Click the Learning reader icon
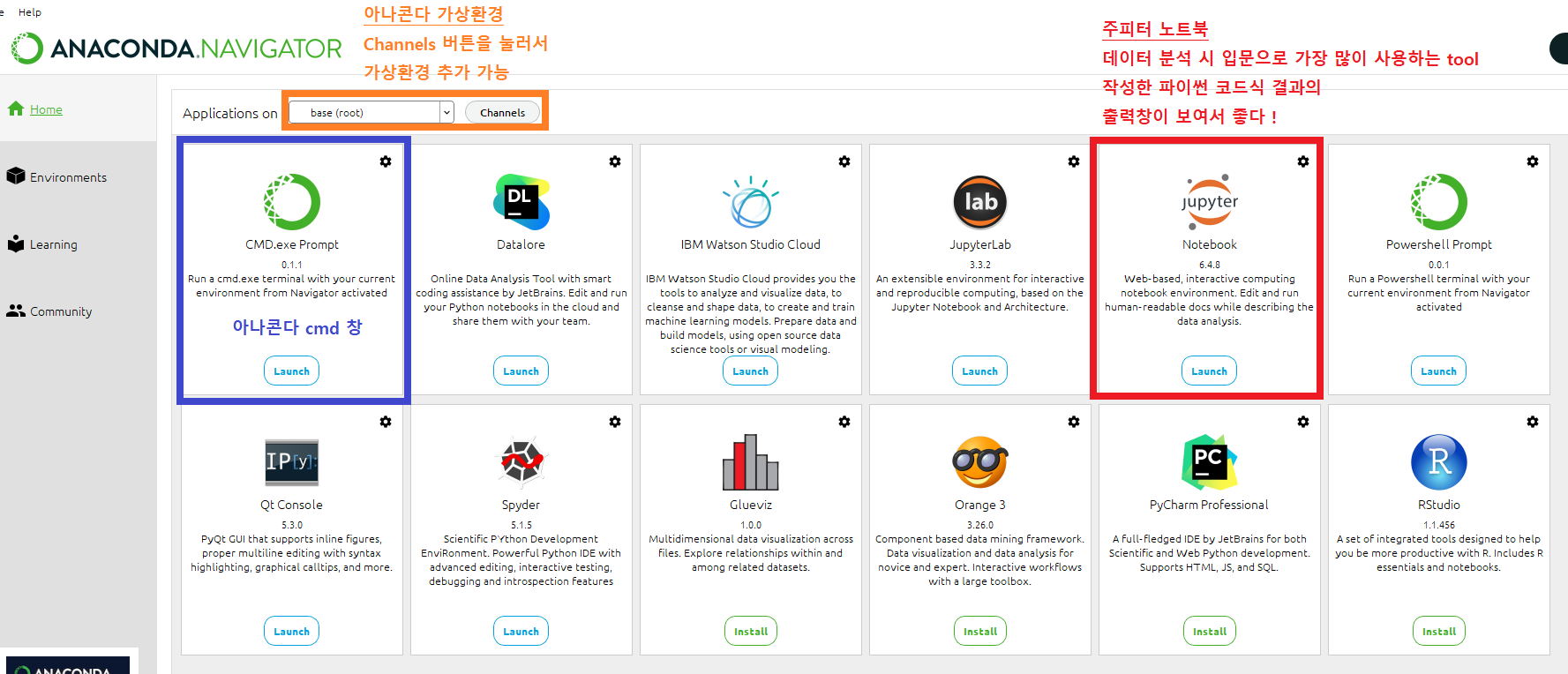 [x=16, y=243]
